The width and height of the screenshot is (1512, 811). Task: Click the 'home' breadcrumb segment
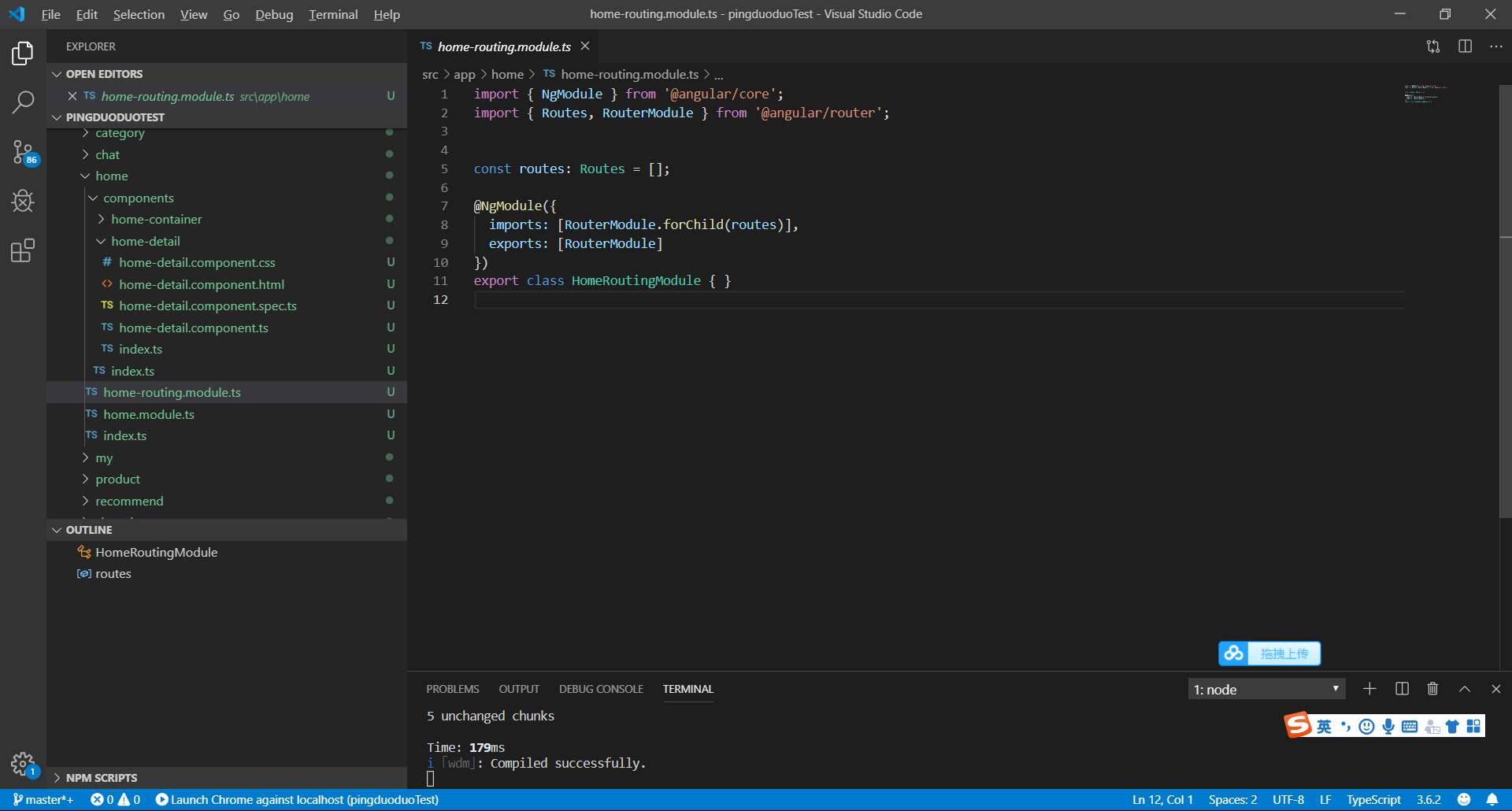coord(507,74)
